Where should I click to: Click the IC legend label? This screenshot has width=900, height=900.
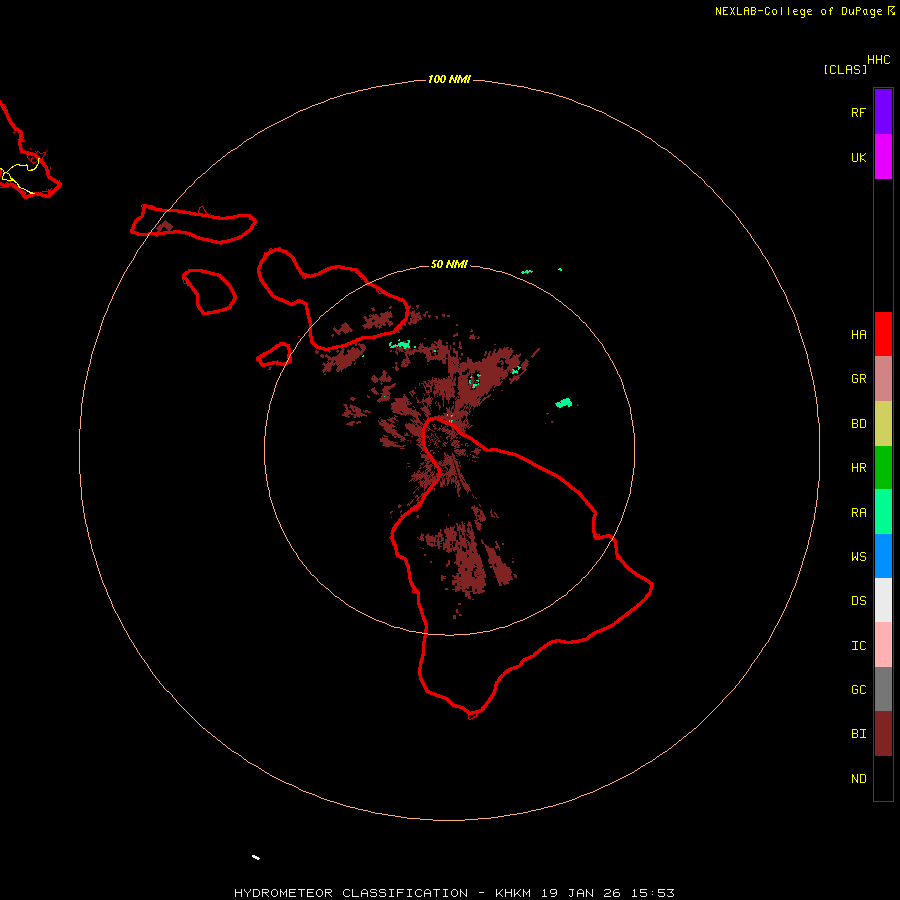pyautogui.click(x=858, y=646)
